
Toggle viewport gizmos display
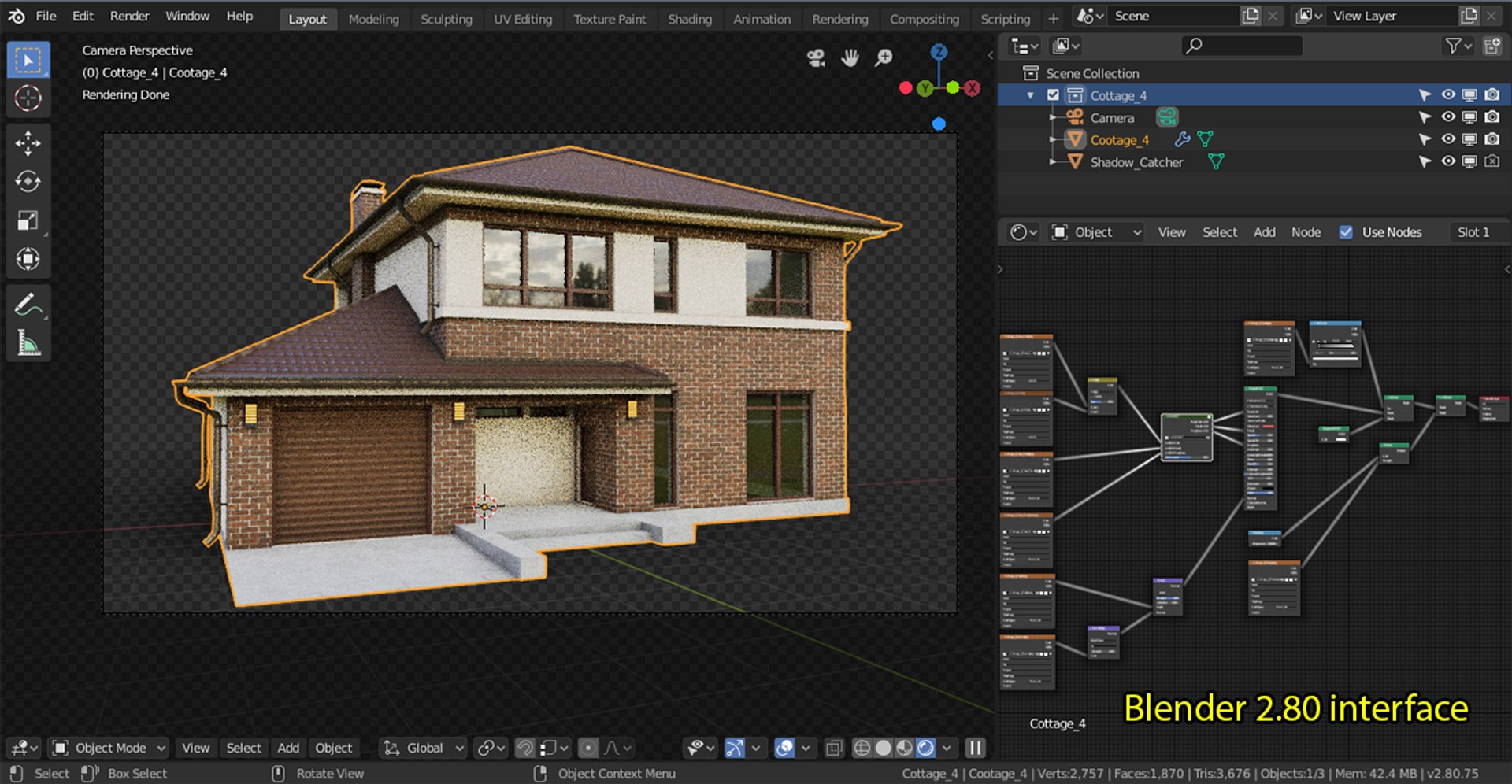click(x=734, y=748)
